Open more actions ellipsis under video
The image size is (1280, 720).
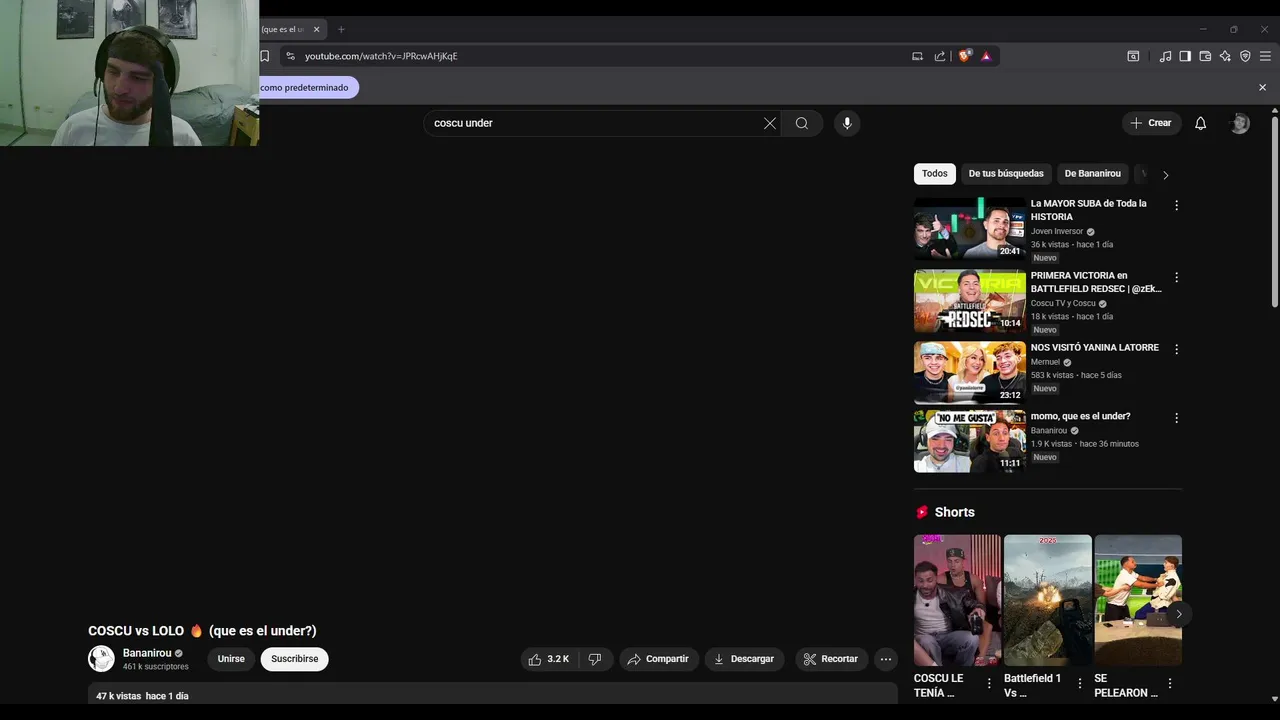click(x=885, y=659)
